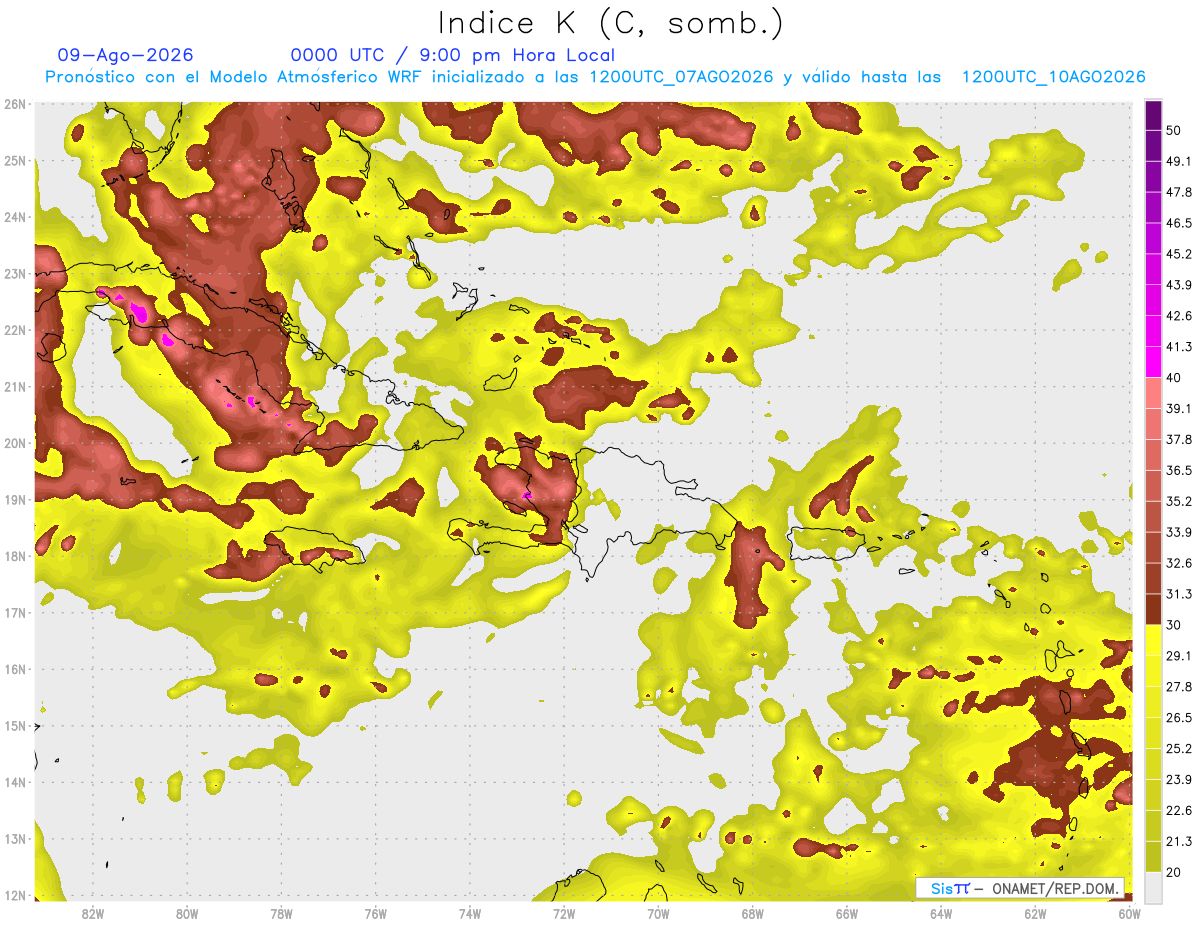Select the date label "09-Ago-2026"
The height and width of the screenshot is (927, 1200).
(125, 55)
